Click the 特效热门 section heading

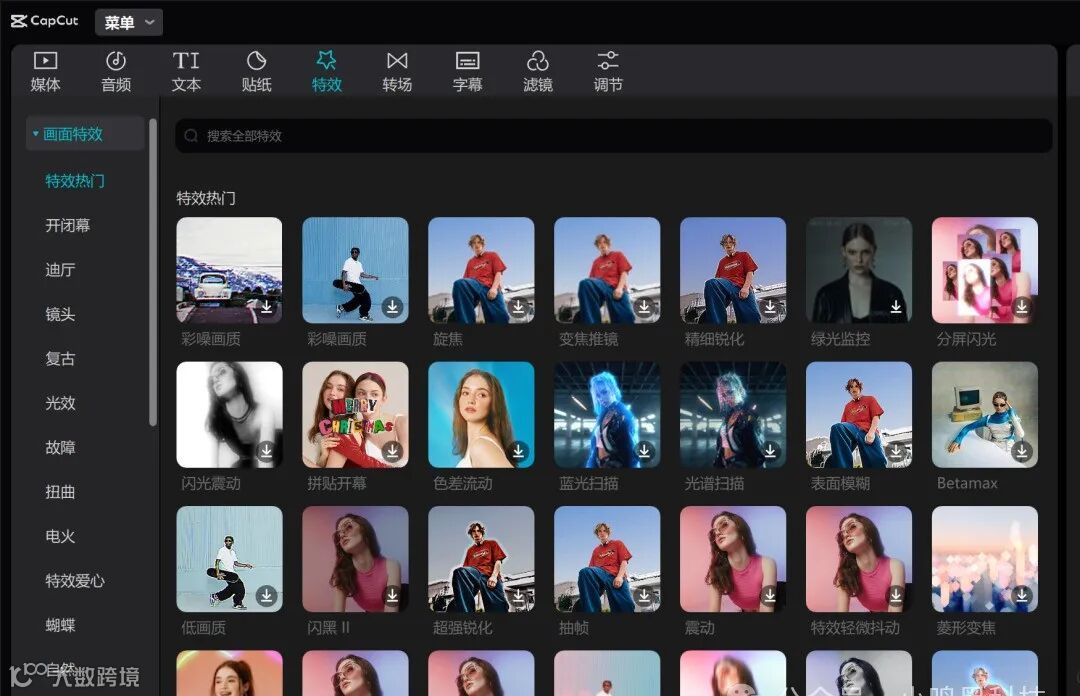click(x=206, y=198)
